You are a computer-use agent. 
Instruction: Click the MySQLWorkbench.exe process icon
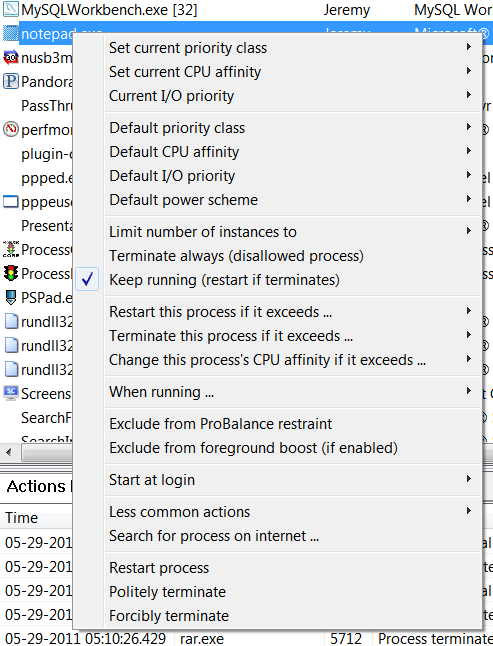tap(11, 9)
